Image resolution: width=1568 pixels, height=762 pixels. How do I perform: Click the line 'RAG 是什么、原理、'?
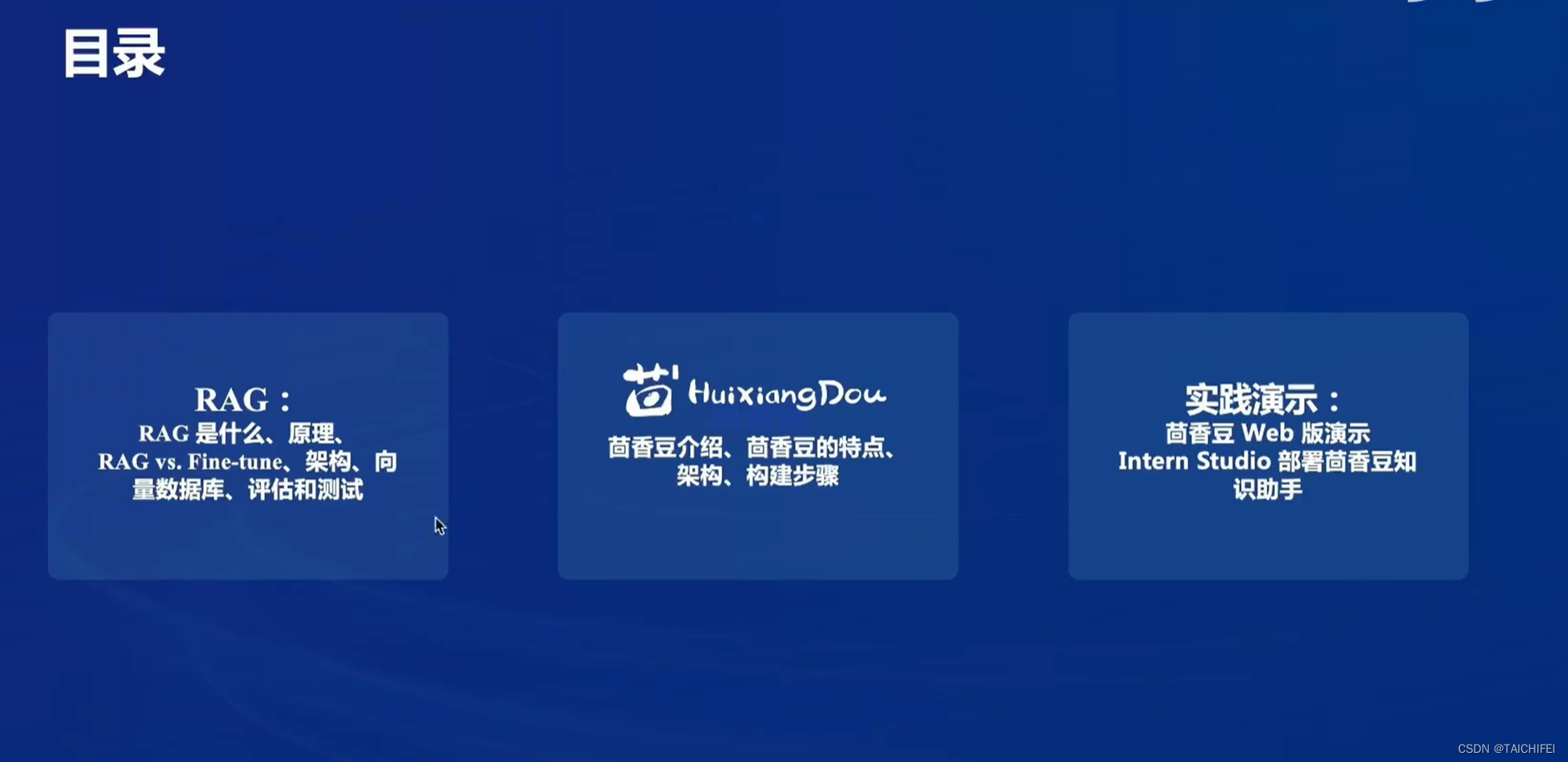click(x=241, y=434)
